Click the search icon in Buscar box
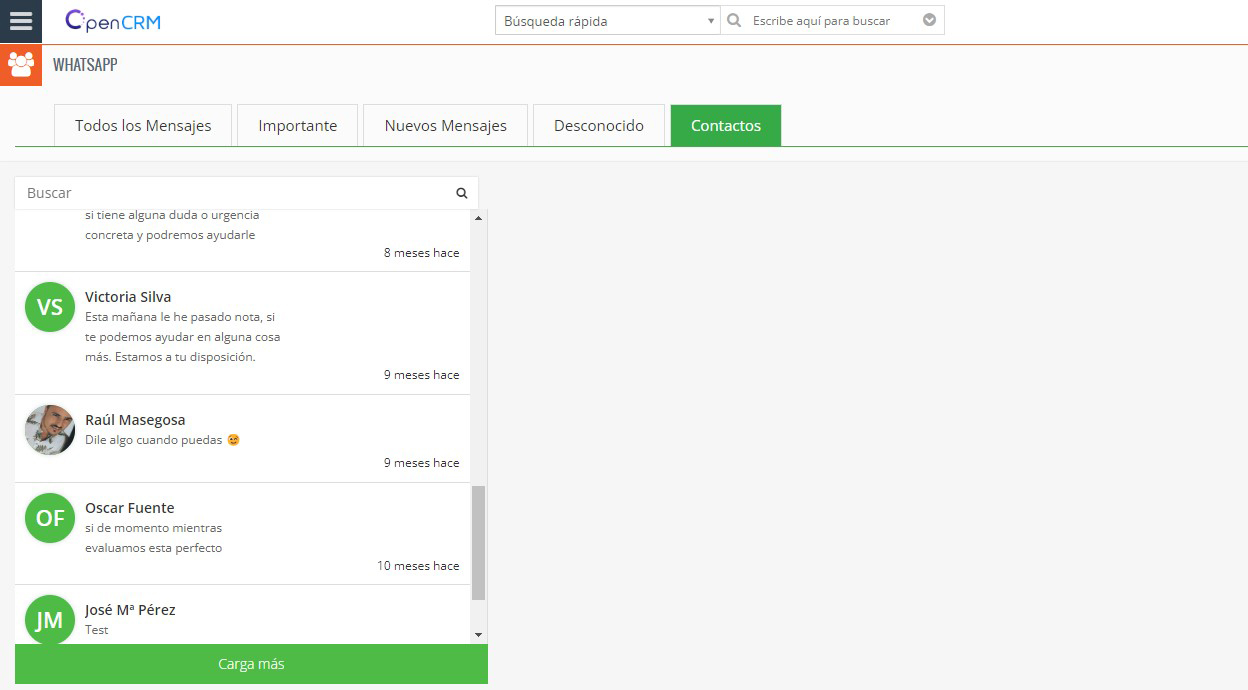The image size is (1248, 690). 462,193
